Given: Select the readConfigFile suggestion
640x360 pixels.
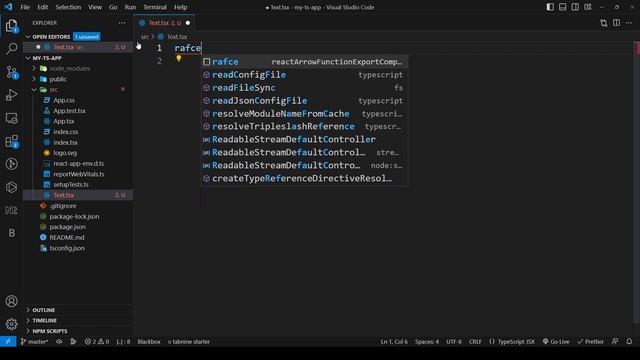Looking at the screenshot, I should (x=304, y=75).
